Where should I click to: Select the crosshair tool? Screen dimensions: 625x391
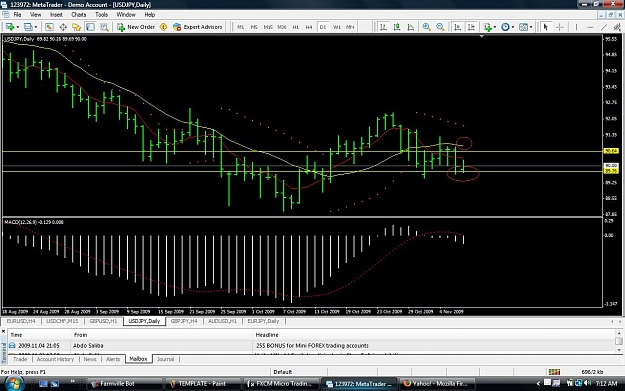click(560, 27)
